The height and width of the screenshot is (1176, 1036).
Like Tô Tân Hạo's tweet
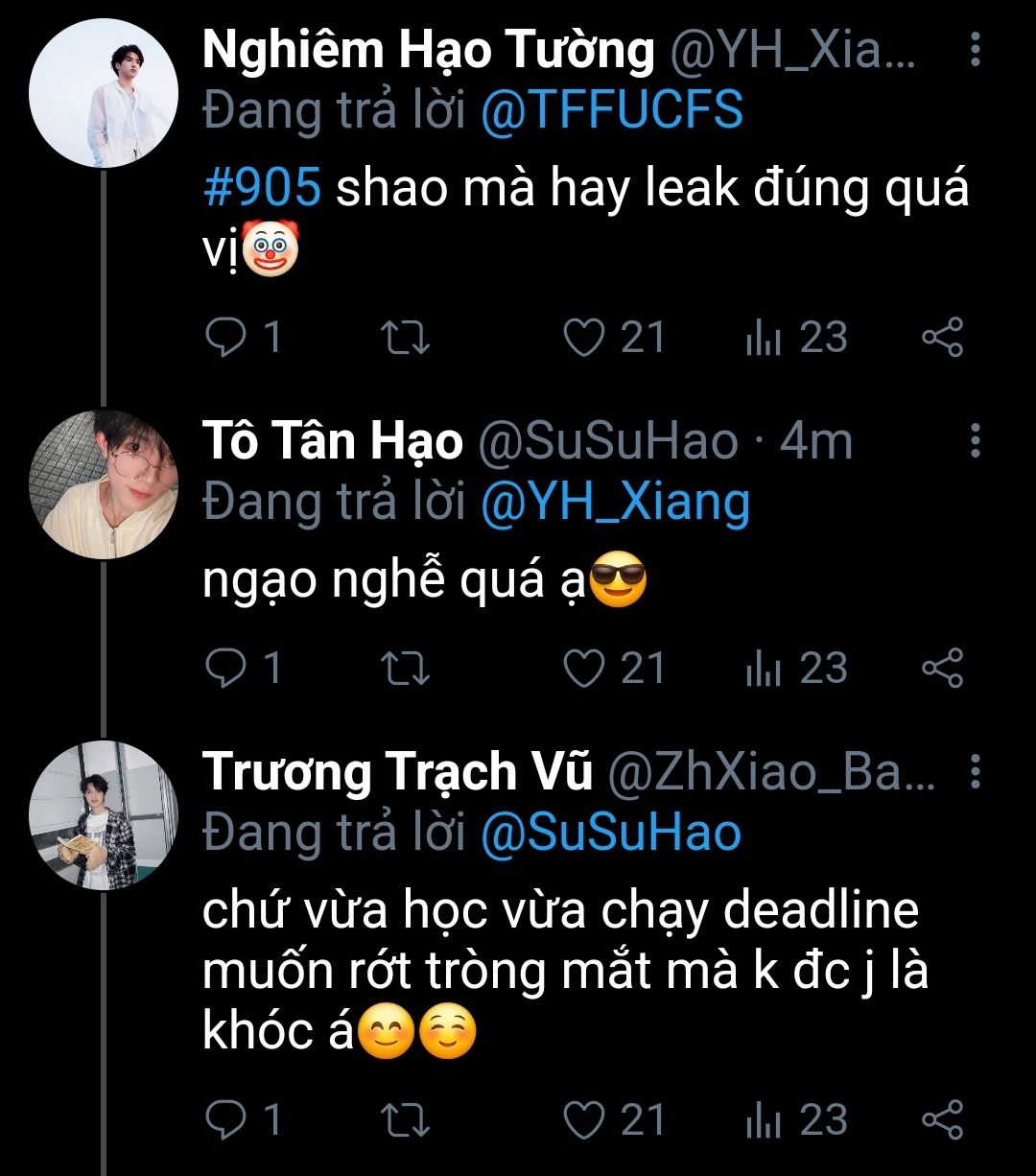(x=583, y=669)
